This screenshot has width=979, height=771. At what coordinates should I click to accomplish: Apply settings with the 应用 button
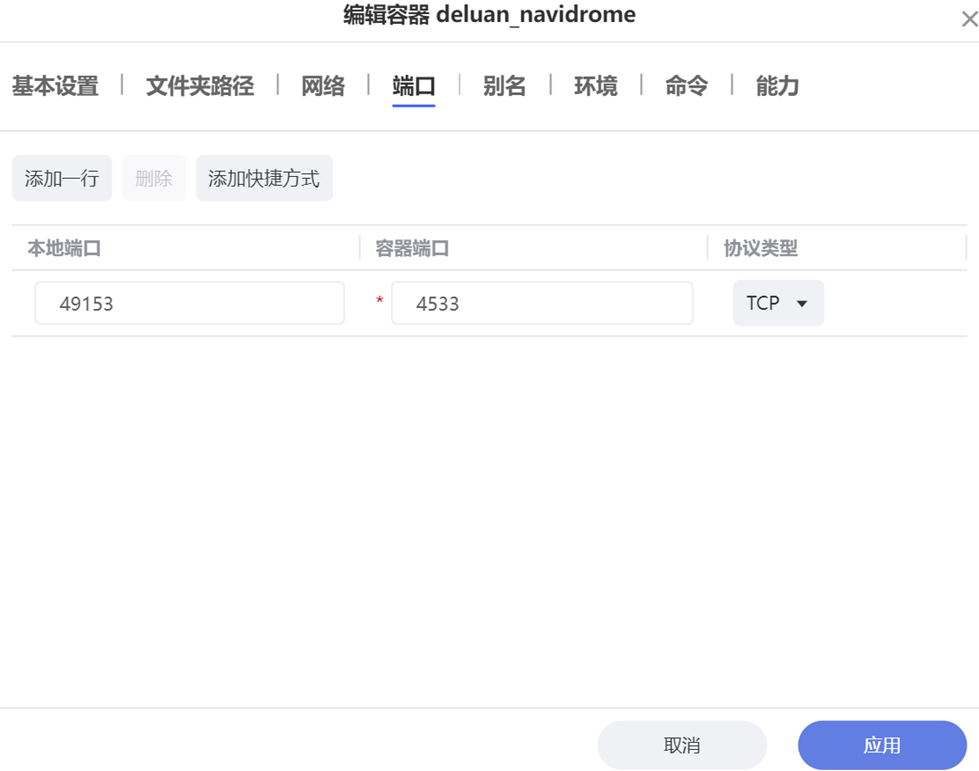point(882,745)
